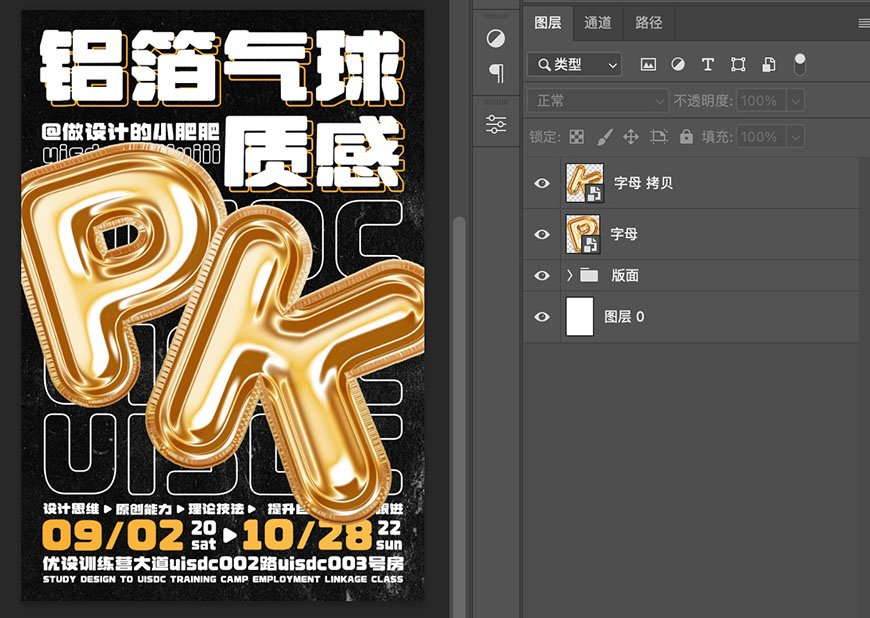Filter layers by shape icon
870x618 pixels.
738,64
